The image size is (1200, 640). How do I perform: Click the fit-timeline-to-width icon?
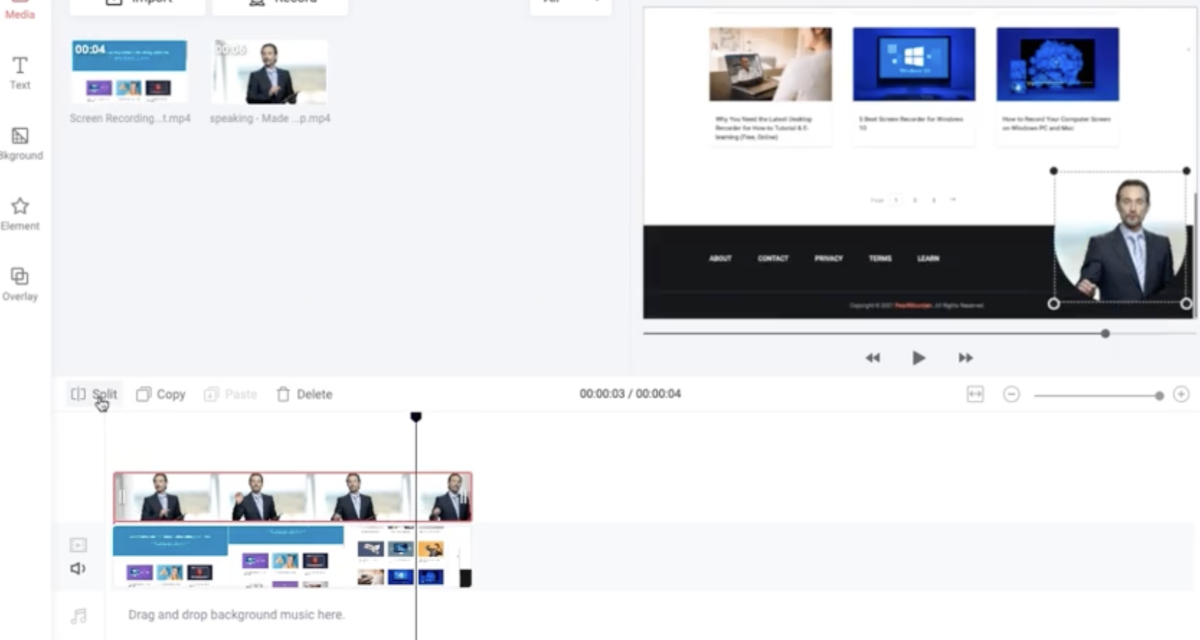click(x=975, y=394)
